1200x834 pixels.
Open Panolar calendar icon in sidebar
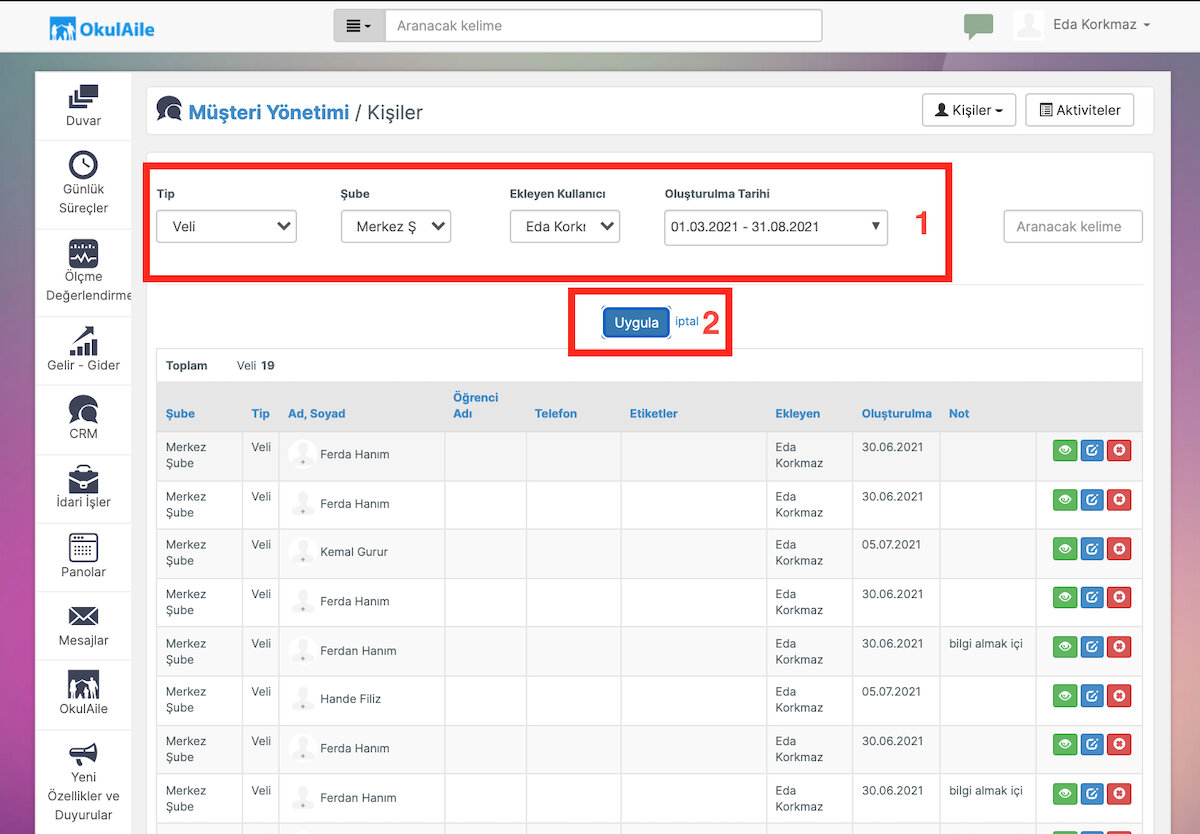coord(83,547)
